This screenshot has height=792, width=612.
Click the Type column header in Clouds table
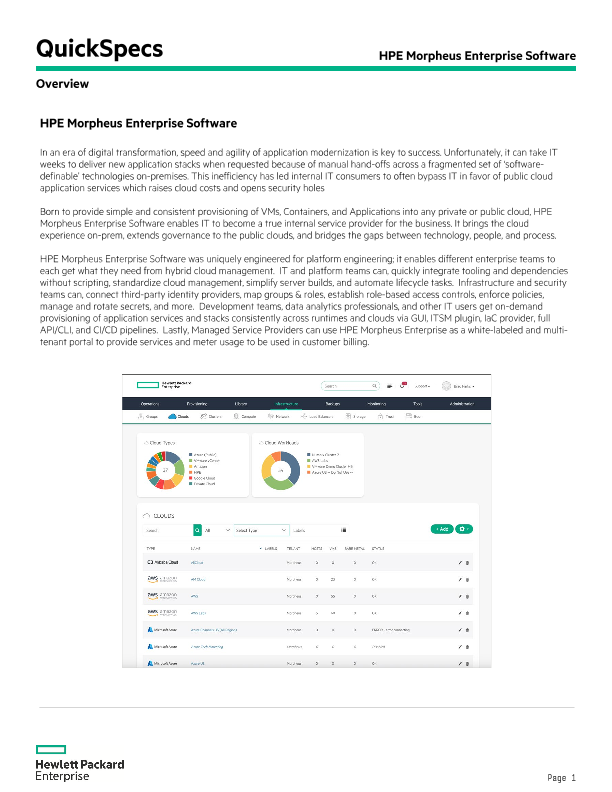150,548
